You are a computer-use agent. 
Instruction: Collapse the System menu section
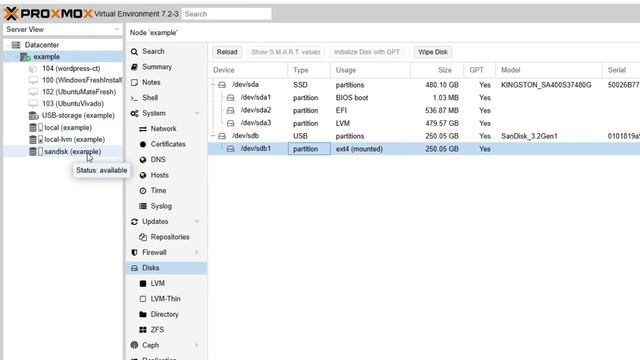pos(197,113)
